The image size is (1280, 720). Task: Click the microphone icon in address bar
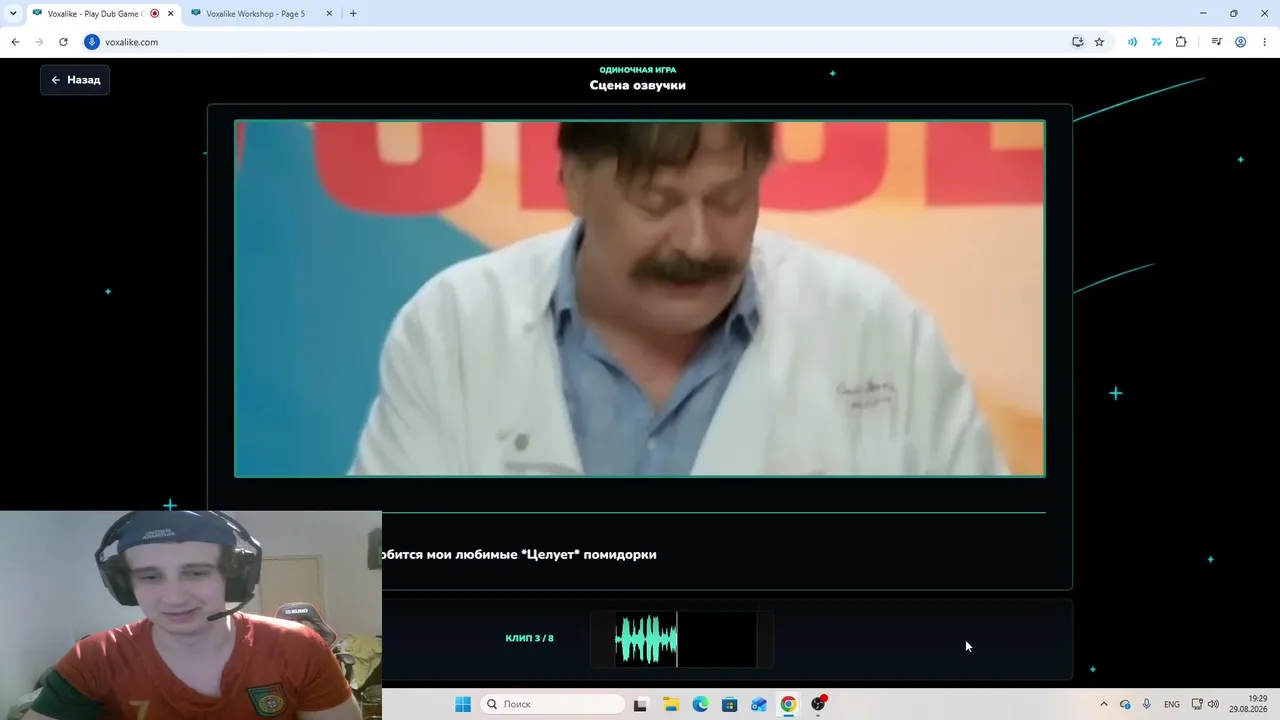(92, 42)
